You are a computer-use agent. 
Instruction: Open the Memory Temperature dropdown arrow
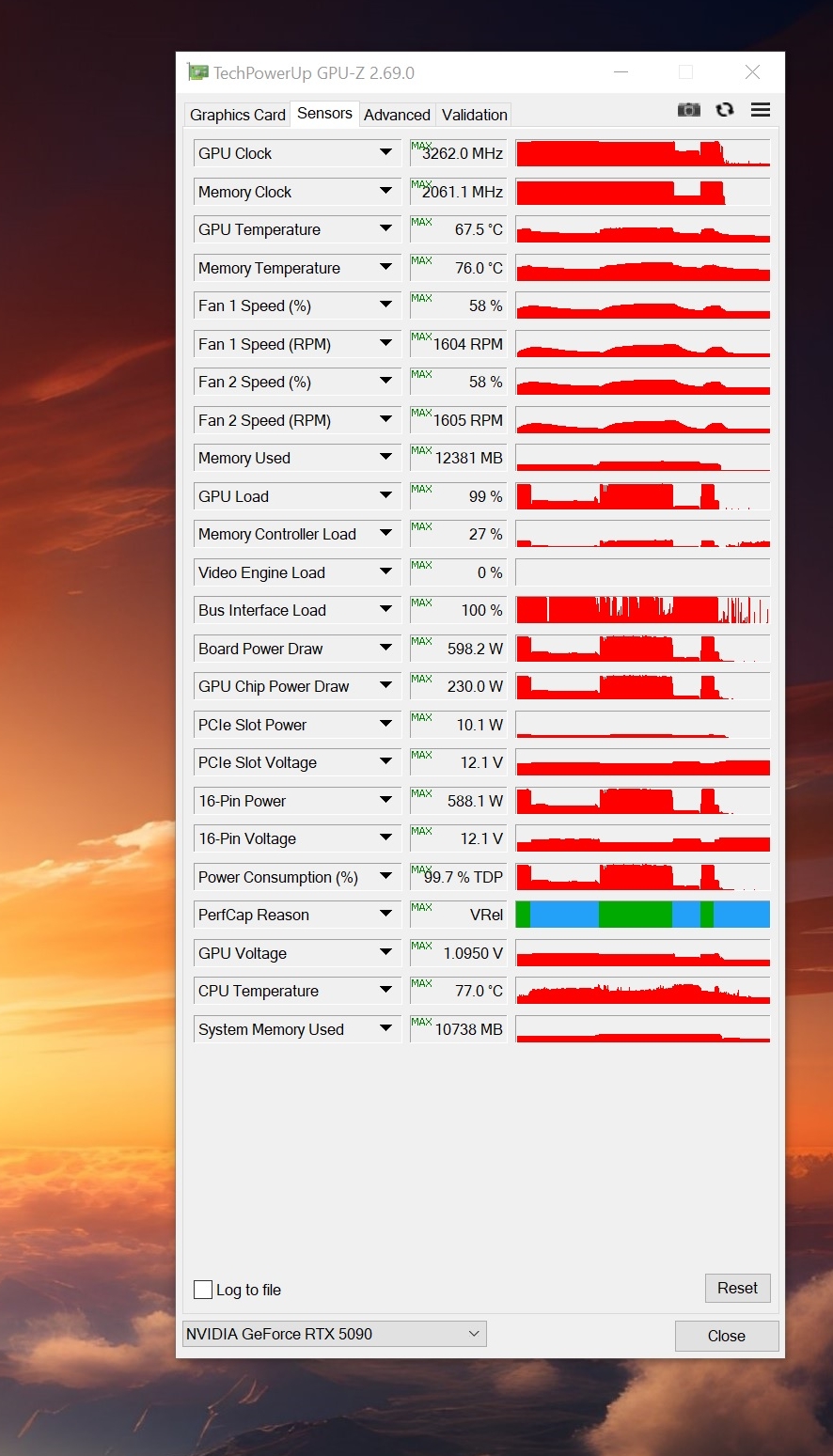pyautogui.click(x=385, y=267)
